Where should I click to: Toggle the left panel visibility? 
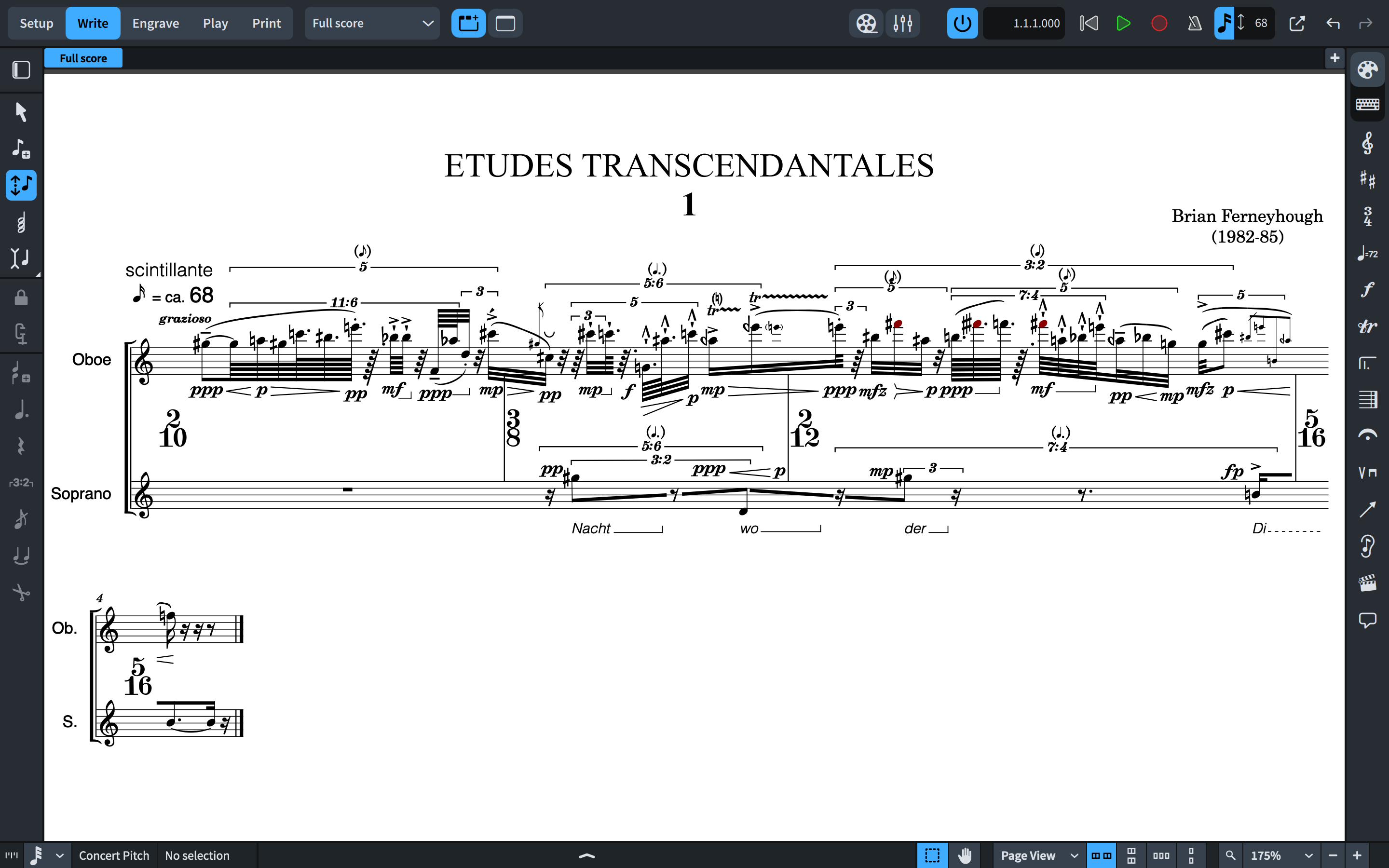(x=21, y=70)
